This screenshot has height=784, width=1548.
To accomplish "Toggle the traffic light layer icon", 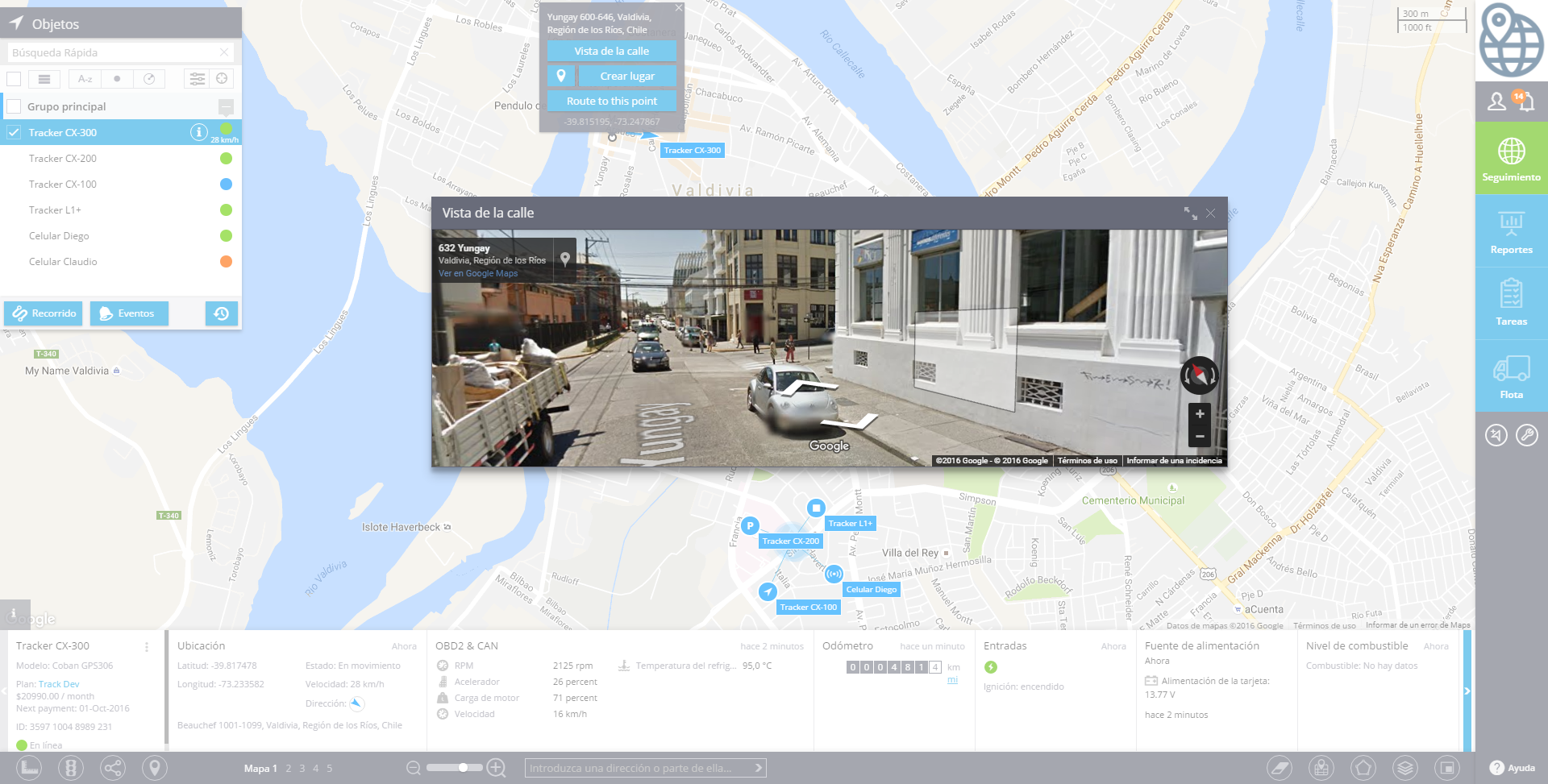I will pos(71,768).
